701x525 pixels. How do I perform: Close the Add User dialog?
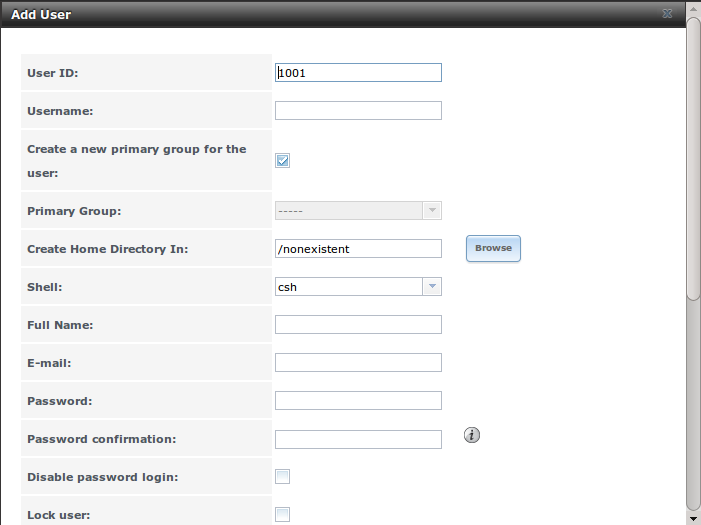click(666, 15)
